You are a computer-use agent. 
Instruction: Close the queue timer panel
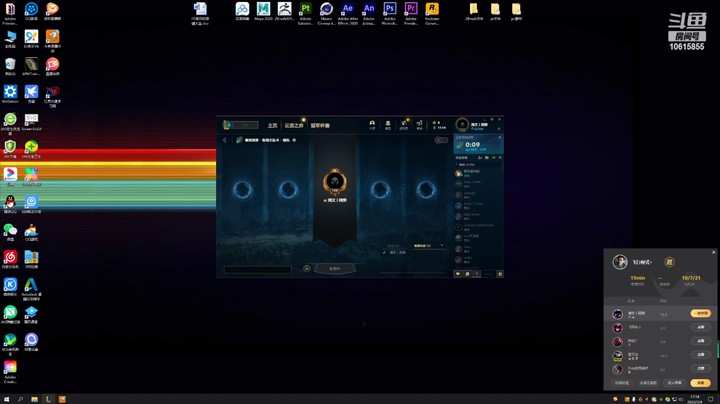(x=500, y=137)
